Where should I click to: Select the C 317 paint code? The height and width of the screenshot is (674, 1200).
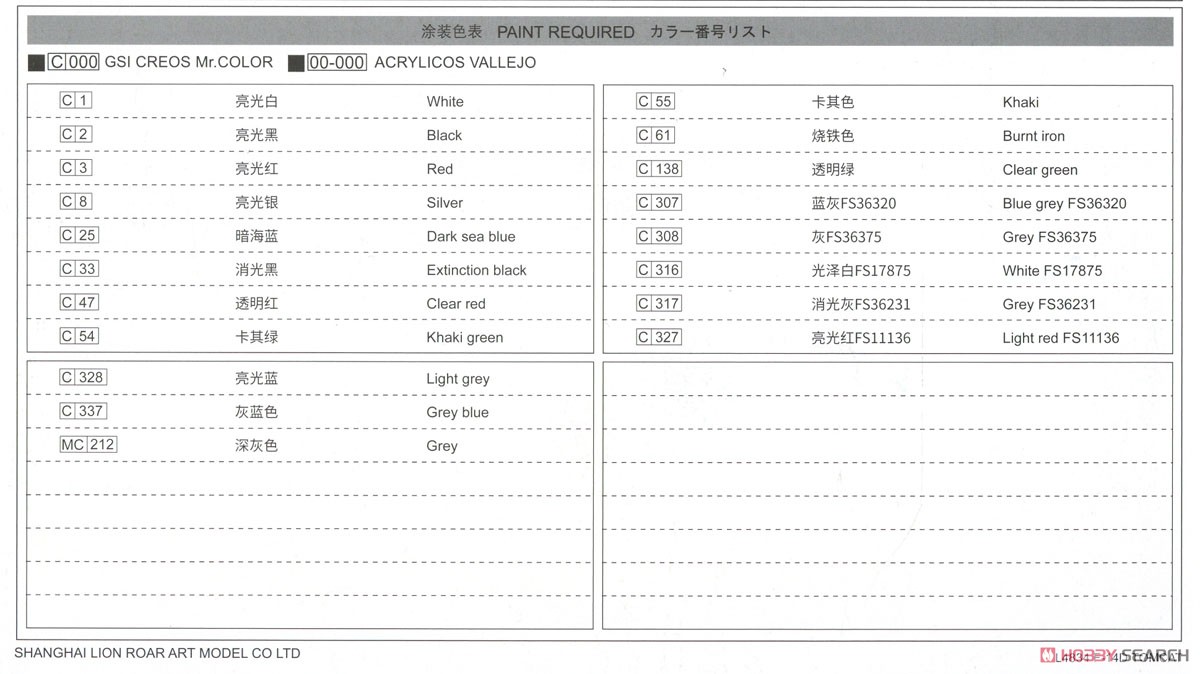659,304
